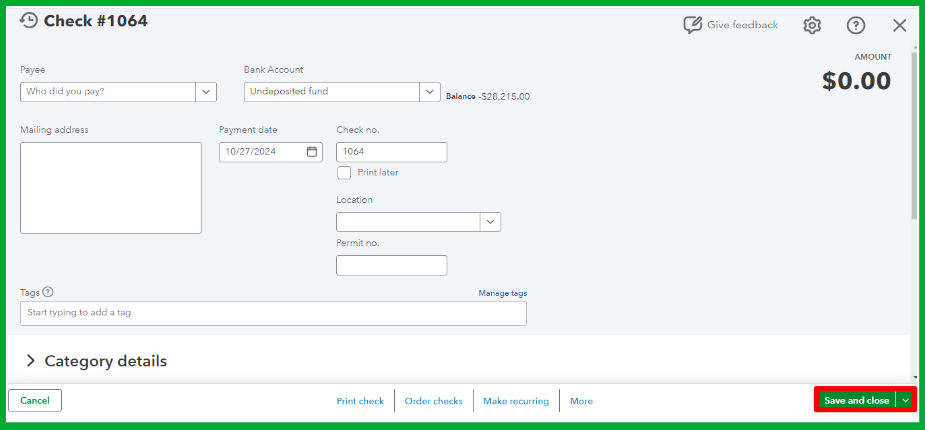The height and width of the screenshot is (430, 925).
Task: Open the Bank Account dropdown arrow
Action: click(429, 92)
